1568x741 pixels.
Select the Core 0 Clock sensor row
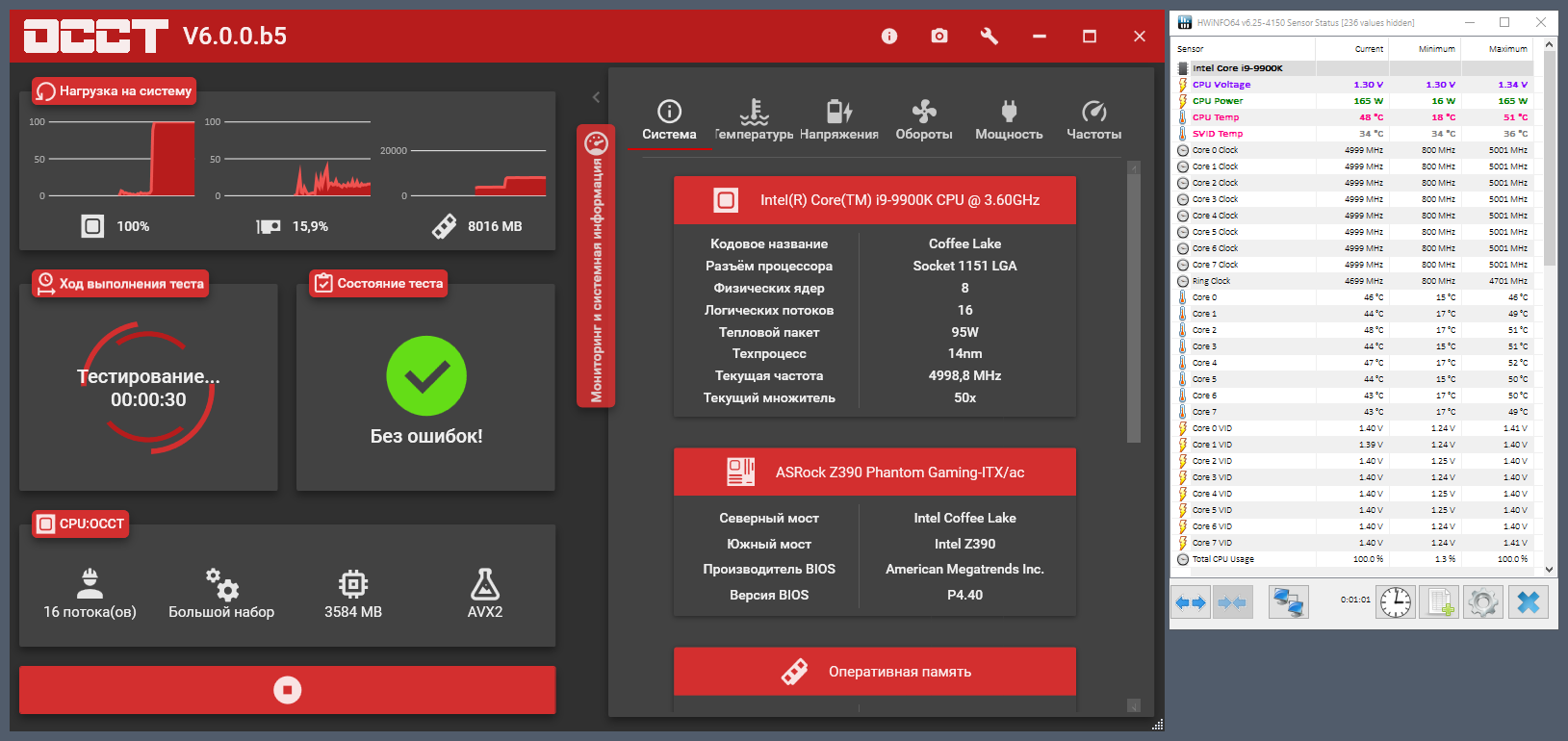pos(1352,150)
